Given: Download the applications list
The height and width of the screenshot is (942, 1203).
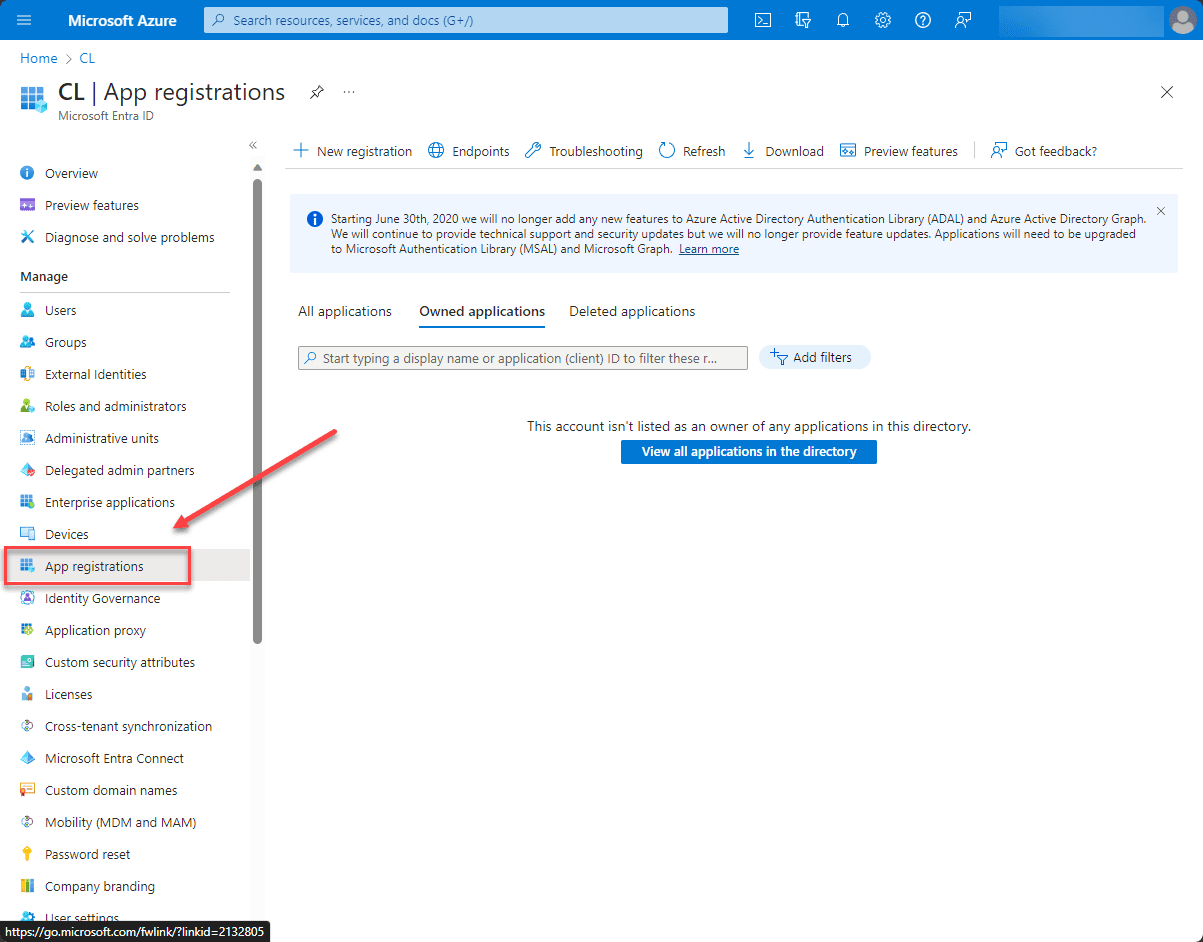Looking at the screenshot, I should pos(783,151).
